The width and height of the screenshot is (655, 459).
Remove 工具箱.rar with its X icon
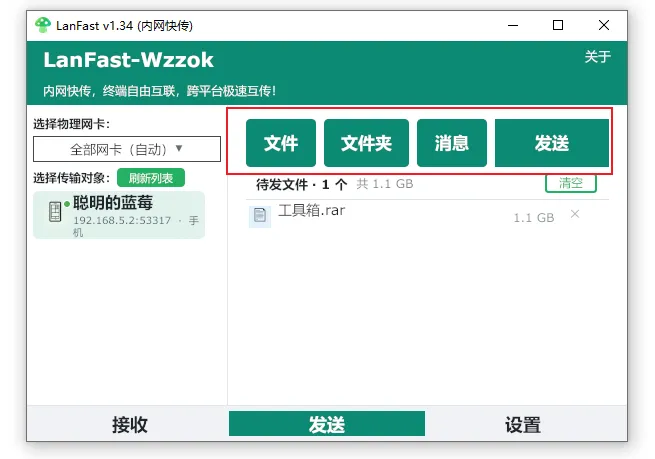coord(575,214)
